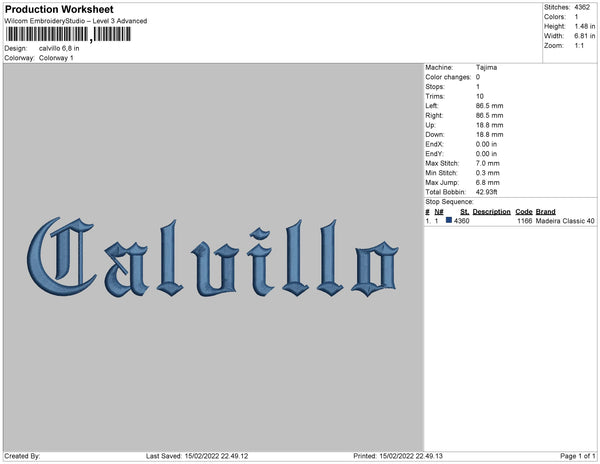Click the 'Colorway 1' value

click(56, 58)
